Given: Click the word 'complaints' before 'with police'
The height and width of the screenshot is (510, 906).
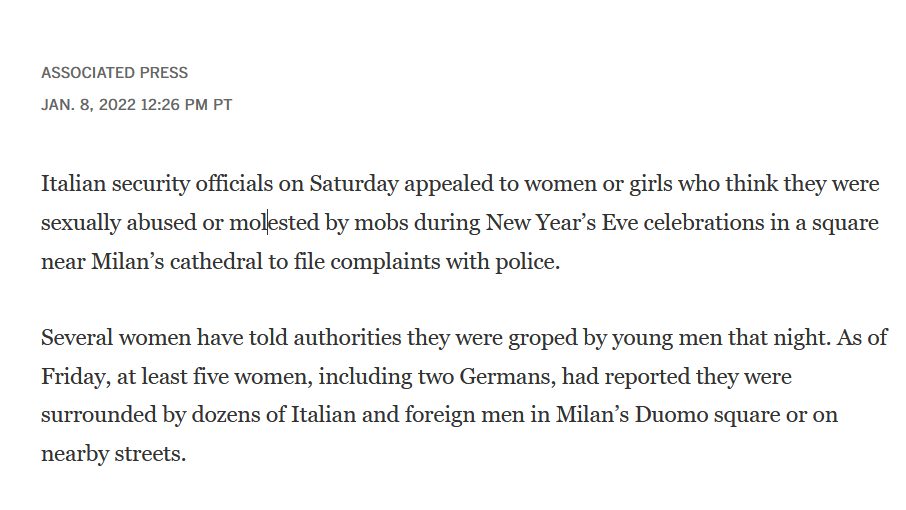Looking at the screenshot, I should 385,262.
